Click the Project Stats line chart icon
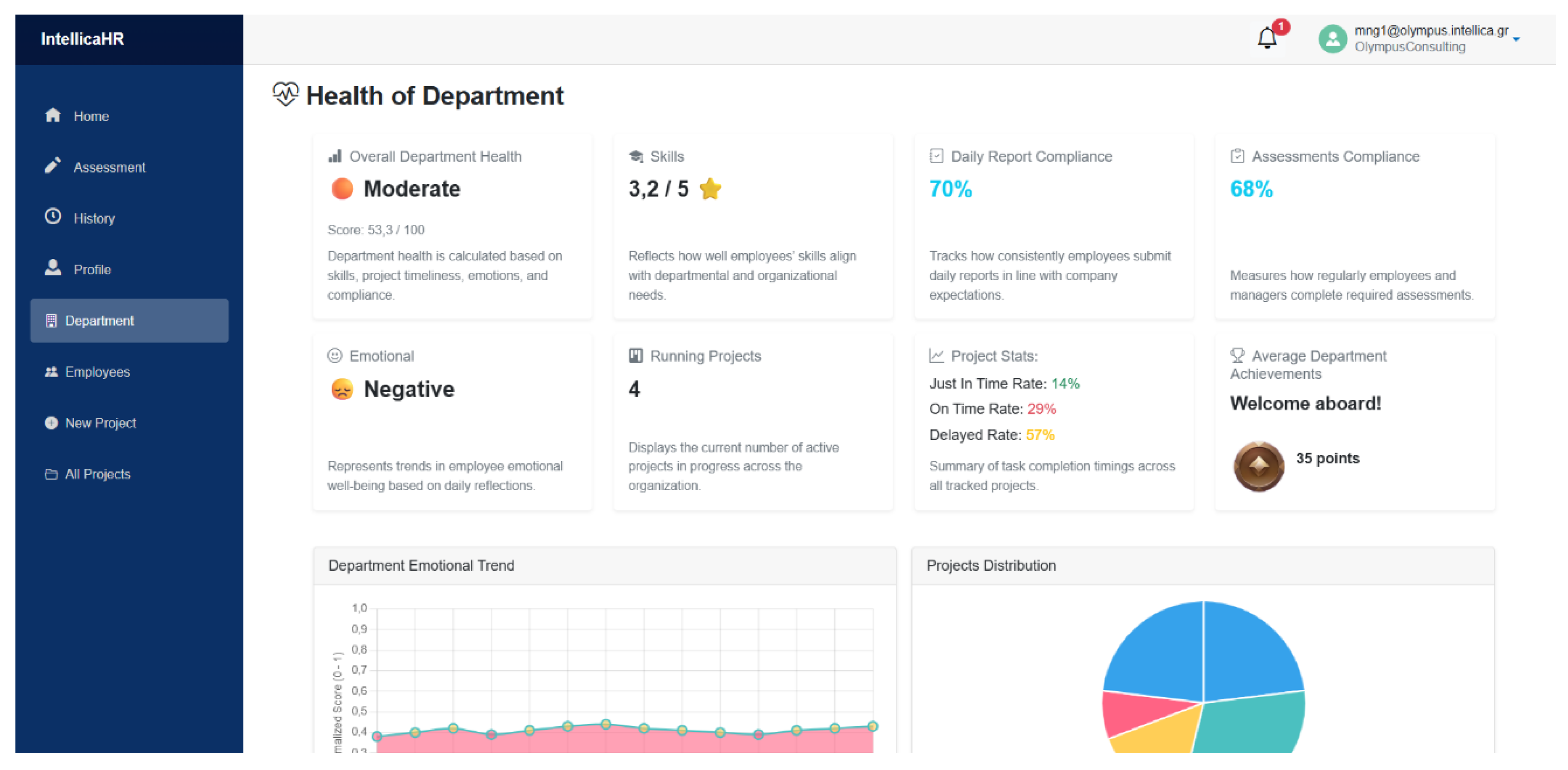Screen dimensions: 1568x770 tap(936, 356)
